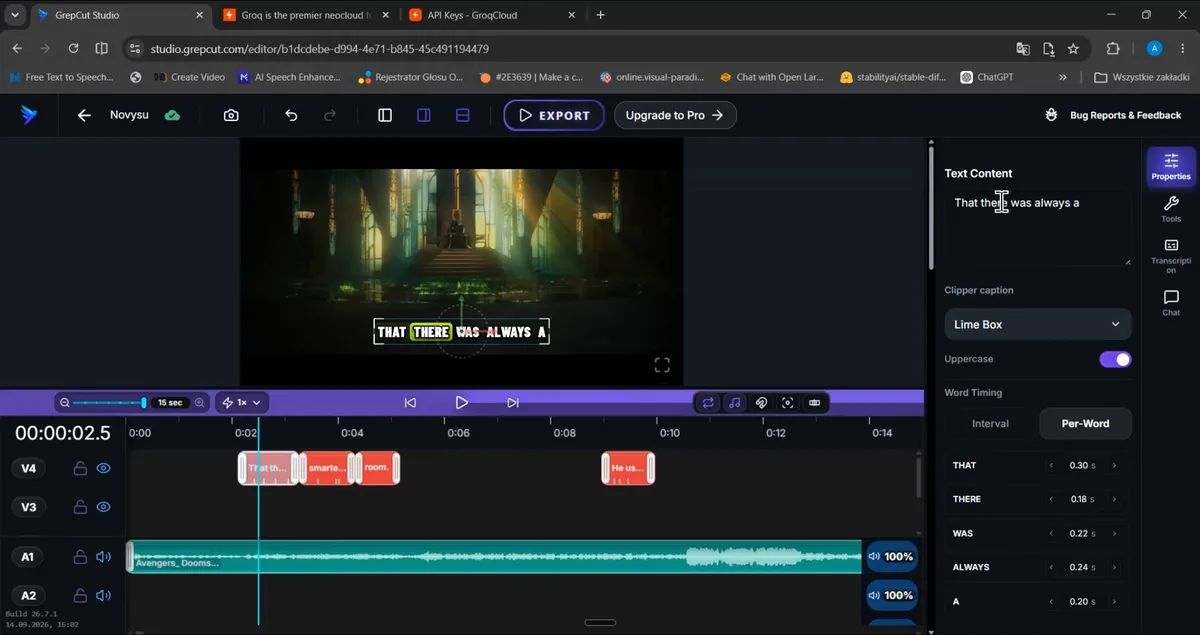Go back with the arrow next to Novysu
Image resolution: width=1200 pixels, height=635 pixels.
point(84,115)
